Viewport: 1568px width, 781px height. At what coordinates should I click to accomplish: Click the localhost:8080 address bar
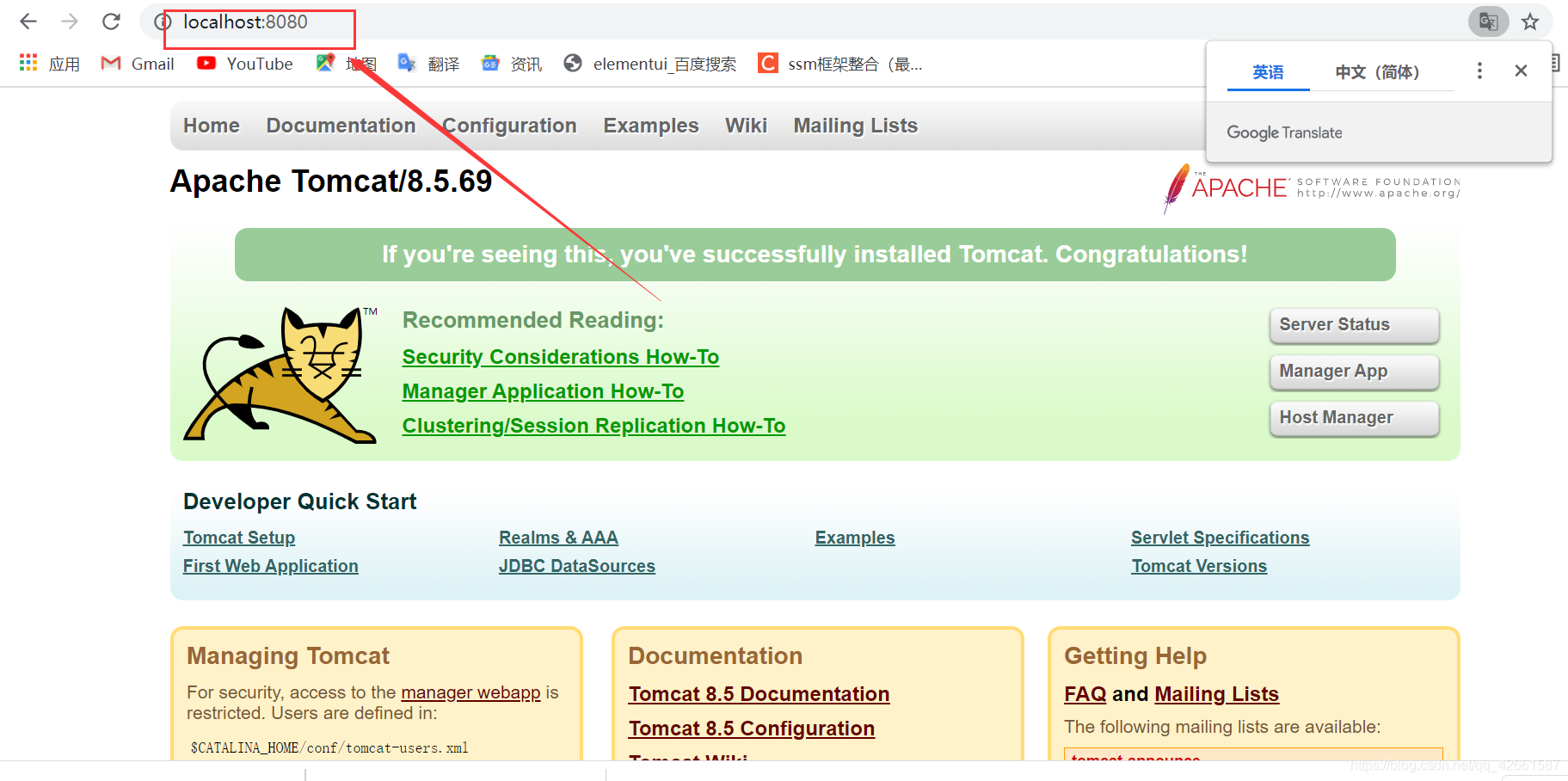point(245,22)
